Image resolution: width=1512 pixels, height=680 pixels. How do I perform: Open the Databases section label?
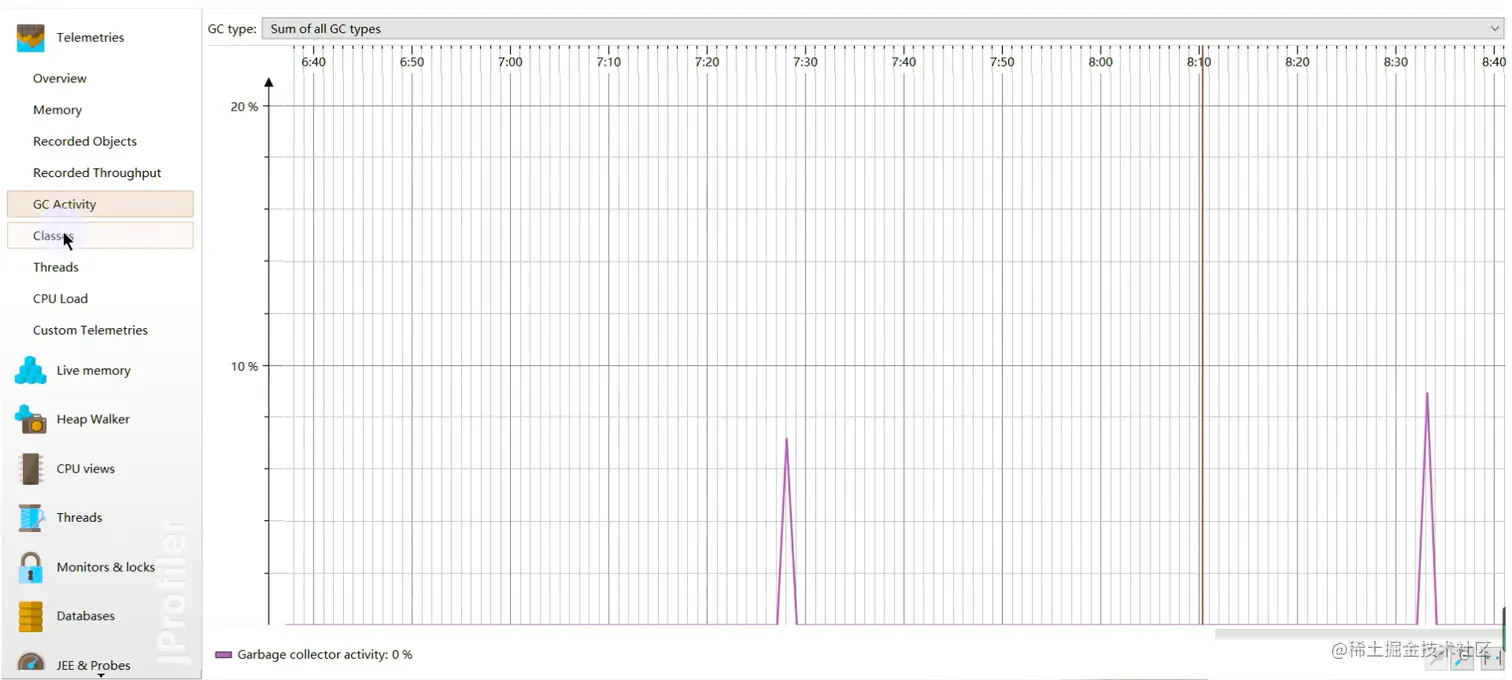pos(86,616)
